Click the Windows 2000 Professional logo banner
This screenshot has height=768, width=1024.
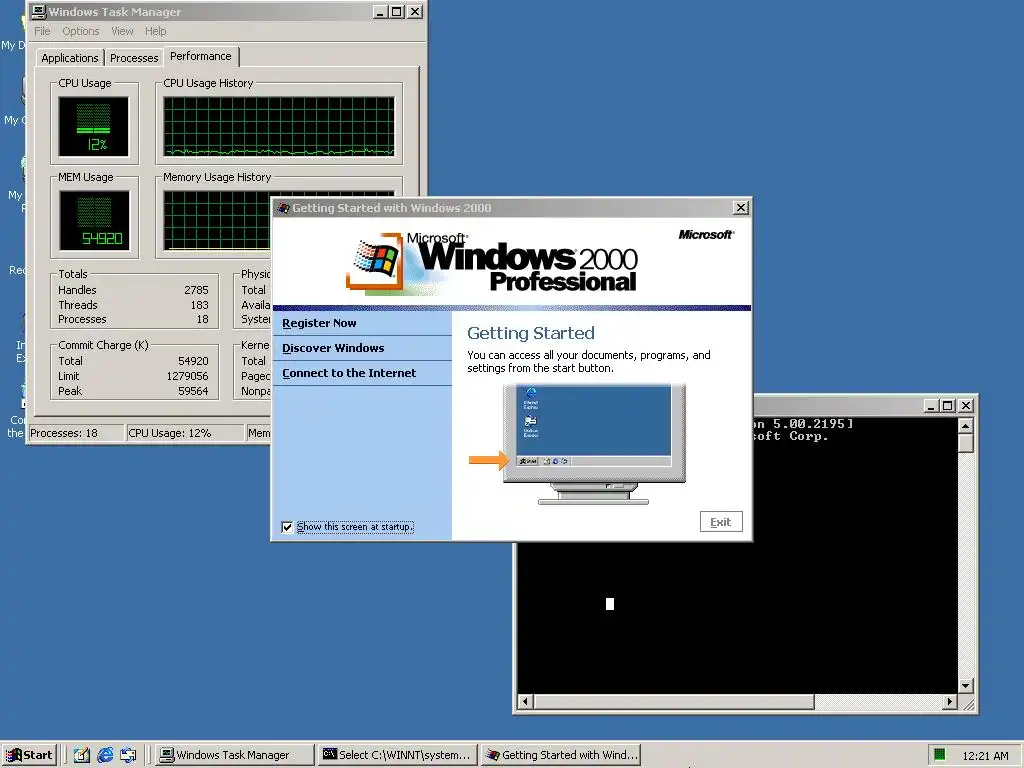click(x=492, y=262)
